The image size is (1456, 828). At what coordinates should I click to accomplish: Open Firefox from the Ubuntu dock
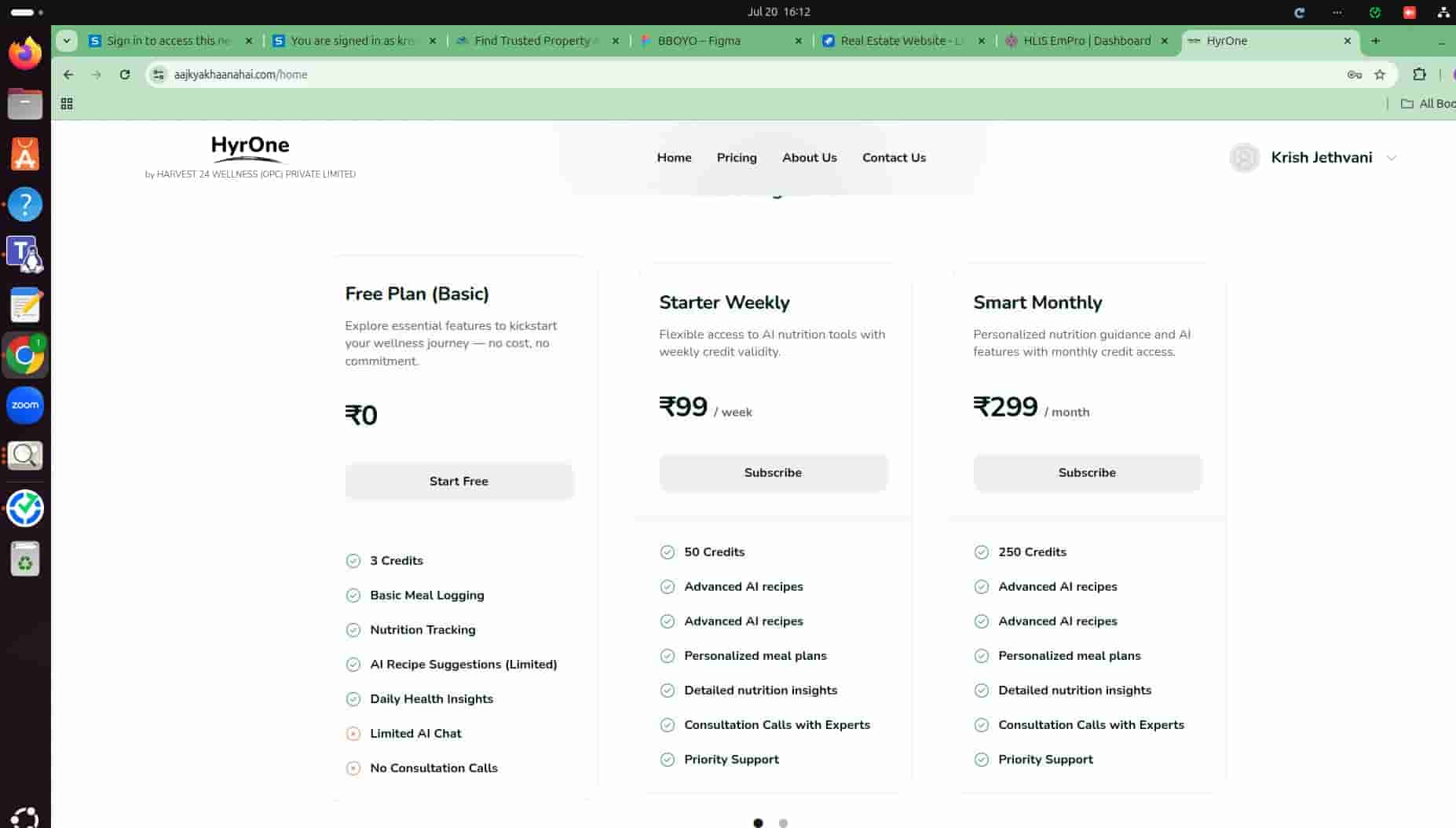[x=25, y=53]
